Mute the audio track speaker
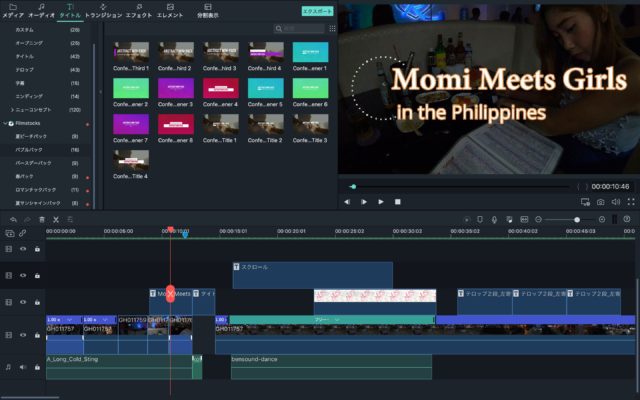The image size is (640, 400). [23, 367]
